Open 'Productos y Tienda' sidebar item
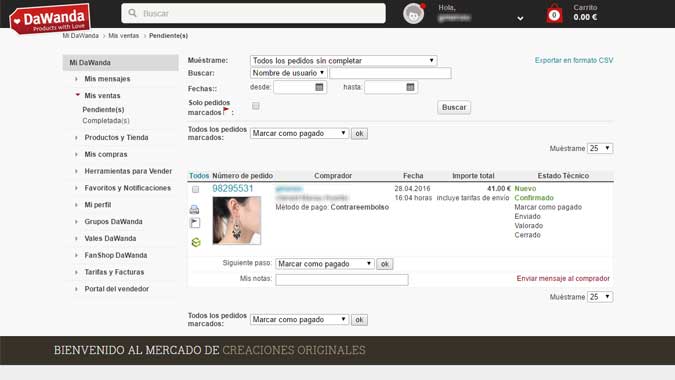 click(116, 137)
